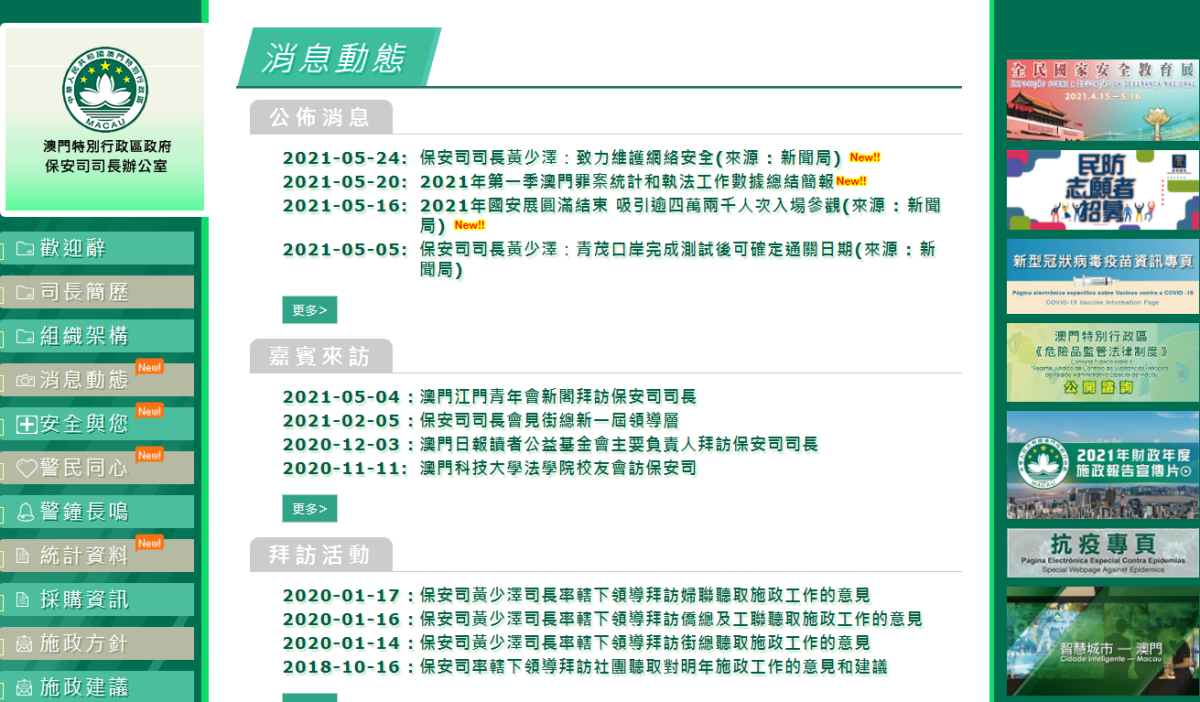
Task: Click the document icon beside 統計資料
Action: point(24,557)
